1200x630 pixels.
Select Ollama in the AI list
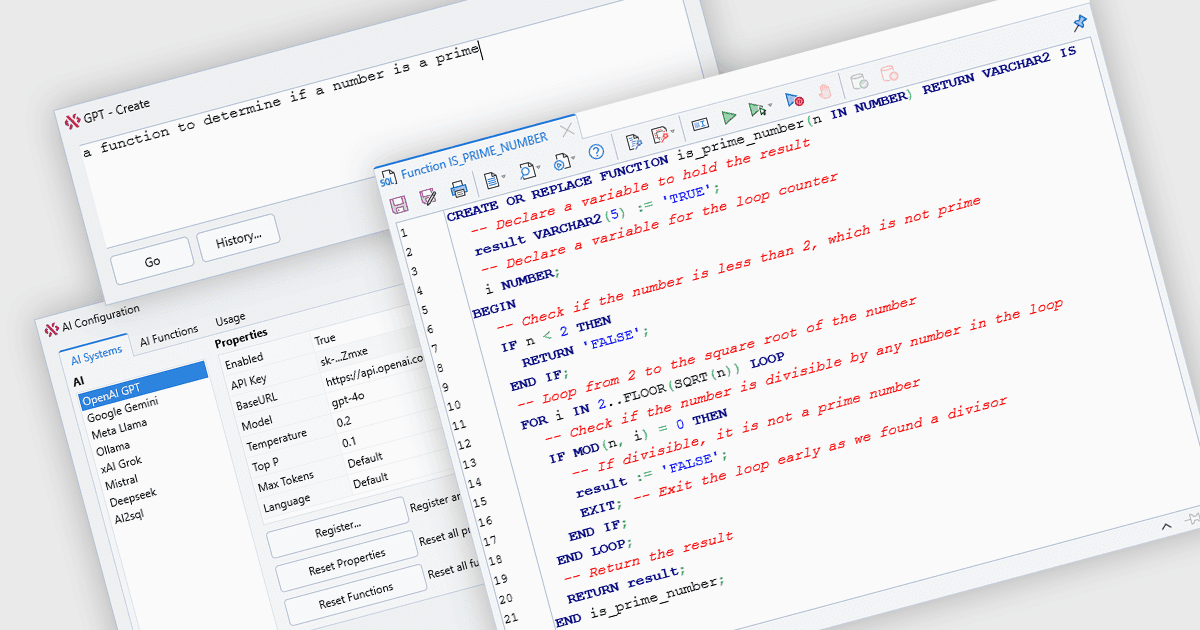tap(112, 448)
